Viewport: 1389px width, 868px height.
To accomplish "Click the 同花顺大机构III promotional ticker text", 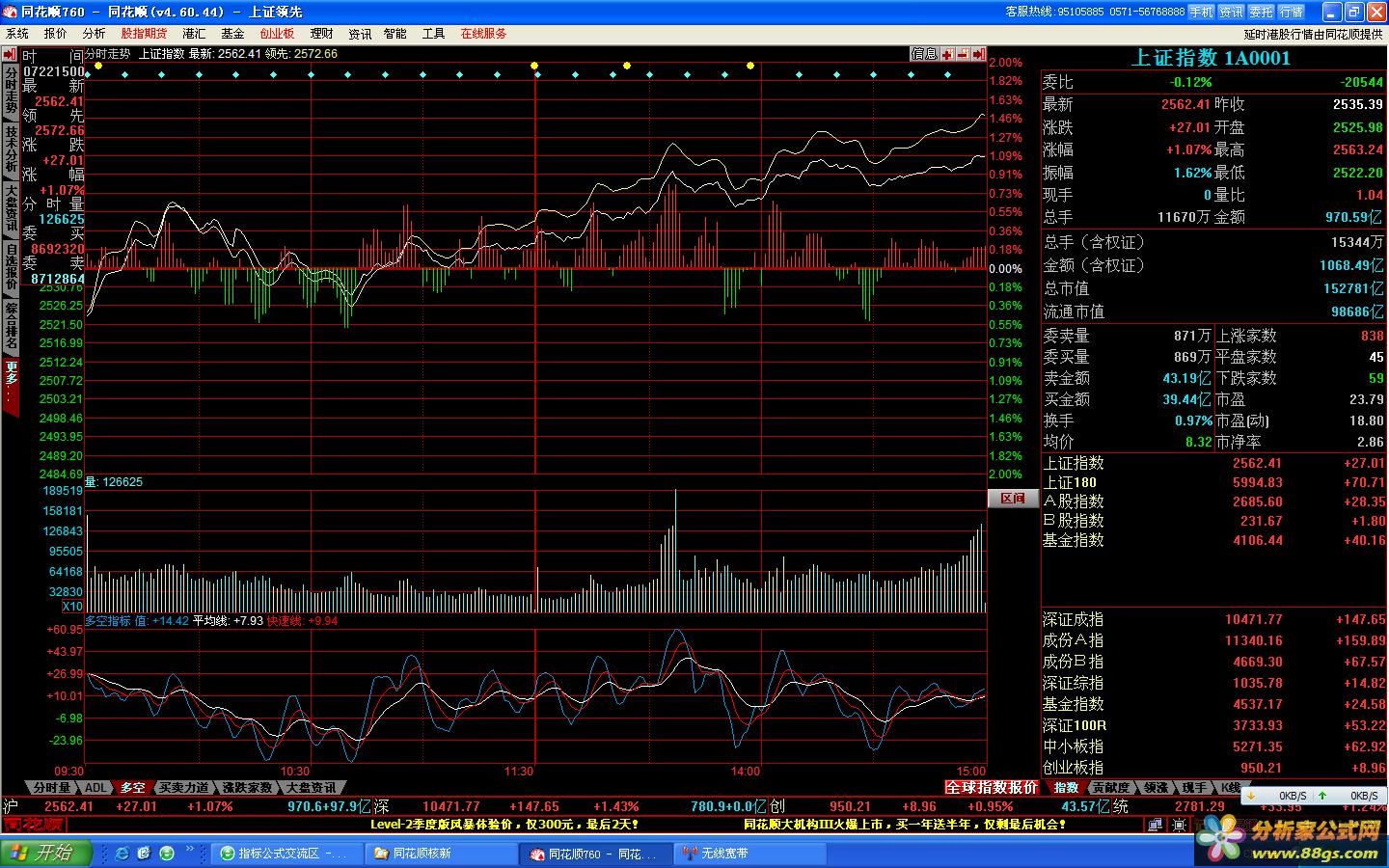I will 905,825.
